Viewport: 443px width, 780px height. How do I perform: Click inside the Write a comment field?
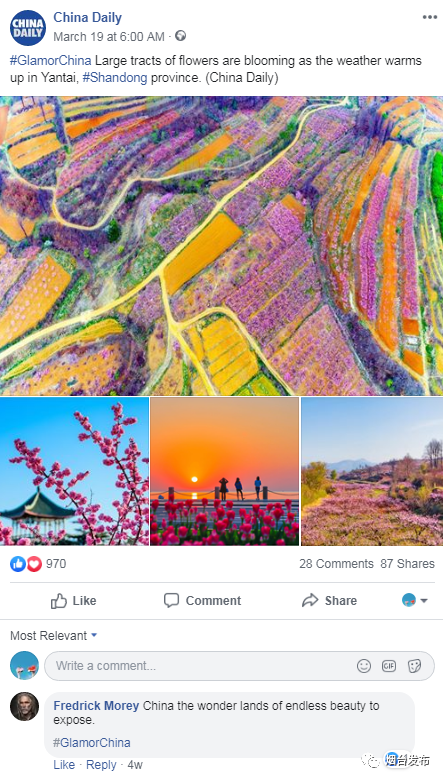[x=239, y=666]
